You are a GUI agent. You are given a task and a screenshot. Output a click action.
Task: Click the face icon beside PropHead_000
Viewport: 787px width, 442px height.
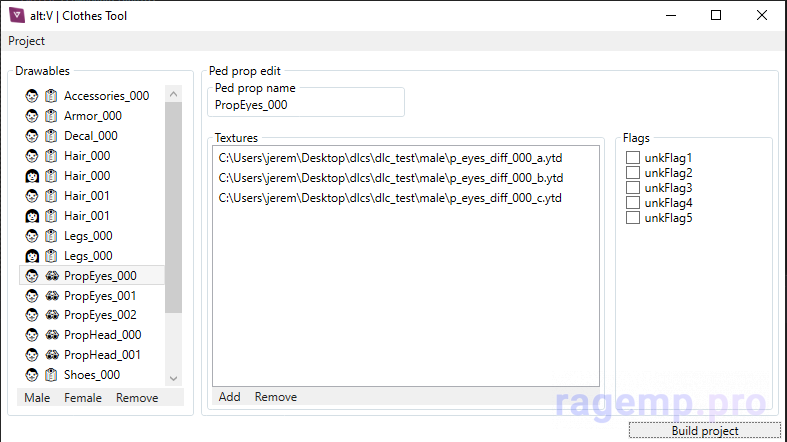point(32,335)
